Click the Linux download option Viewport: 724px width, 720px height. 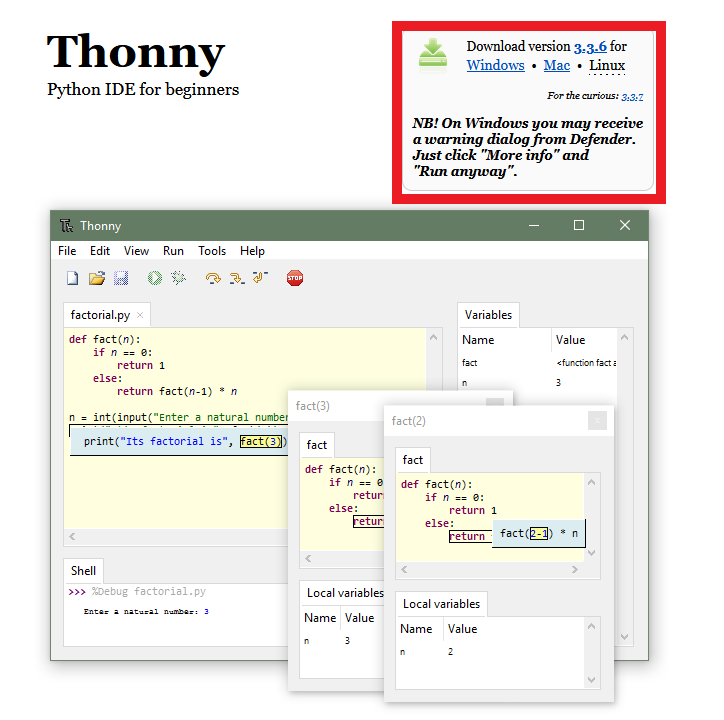point(607,65)
